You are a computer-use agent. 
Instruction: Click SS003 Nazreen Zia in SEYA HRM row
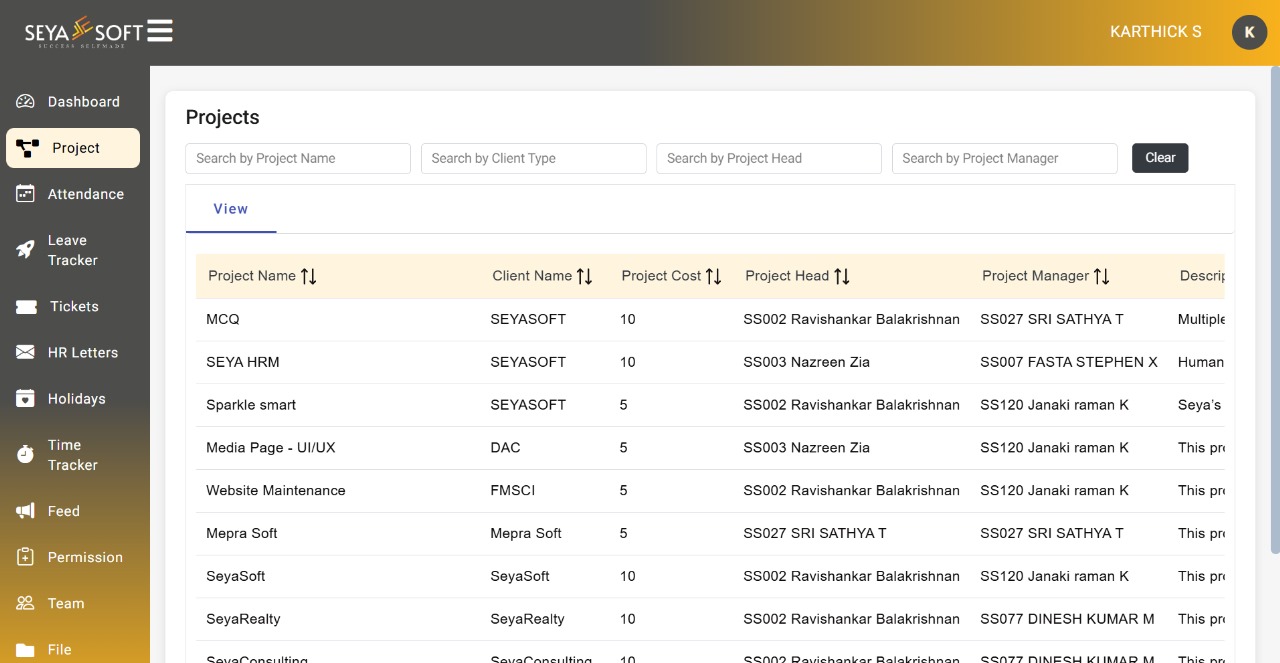[806, 362]
